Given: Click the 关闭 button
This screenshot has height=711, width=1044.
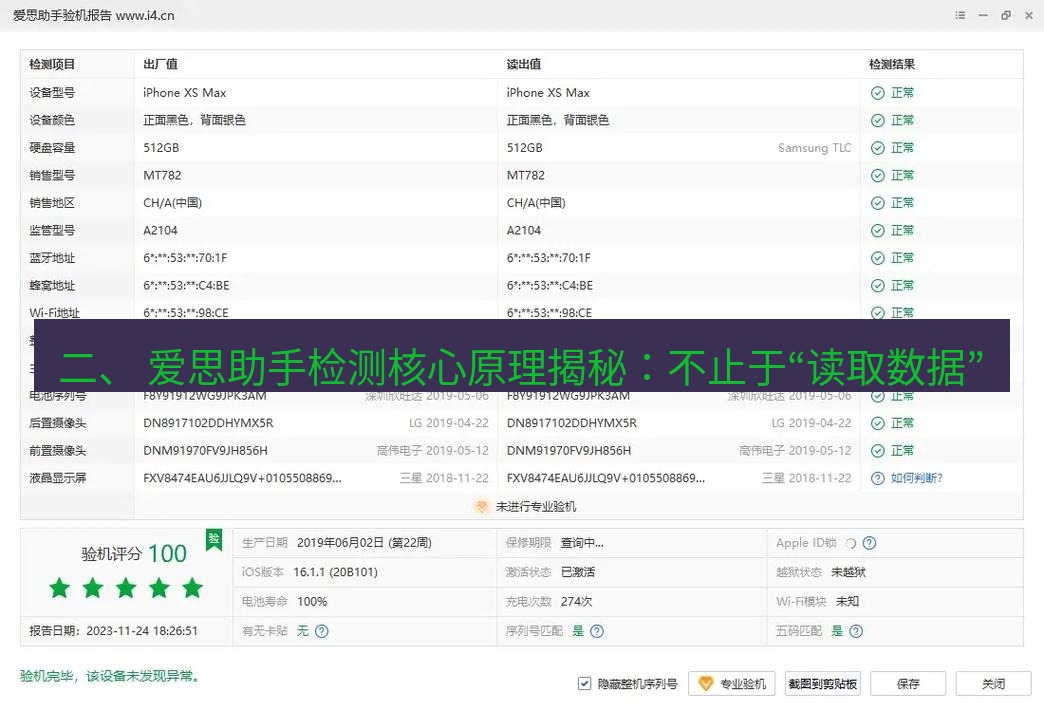Looking at the screenshot, I should (x=993, y=683).
